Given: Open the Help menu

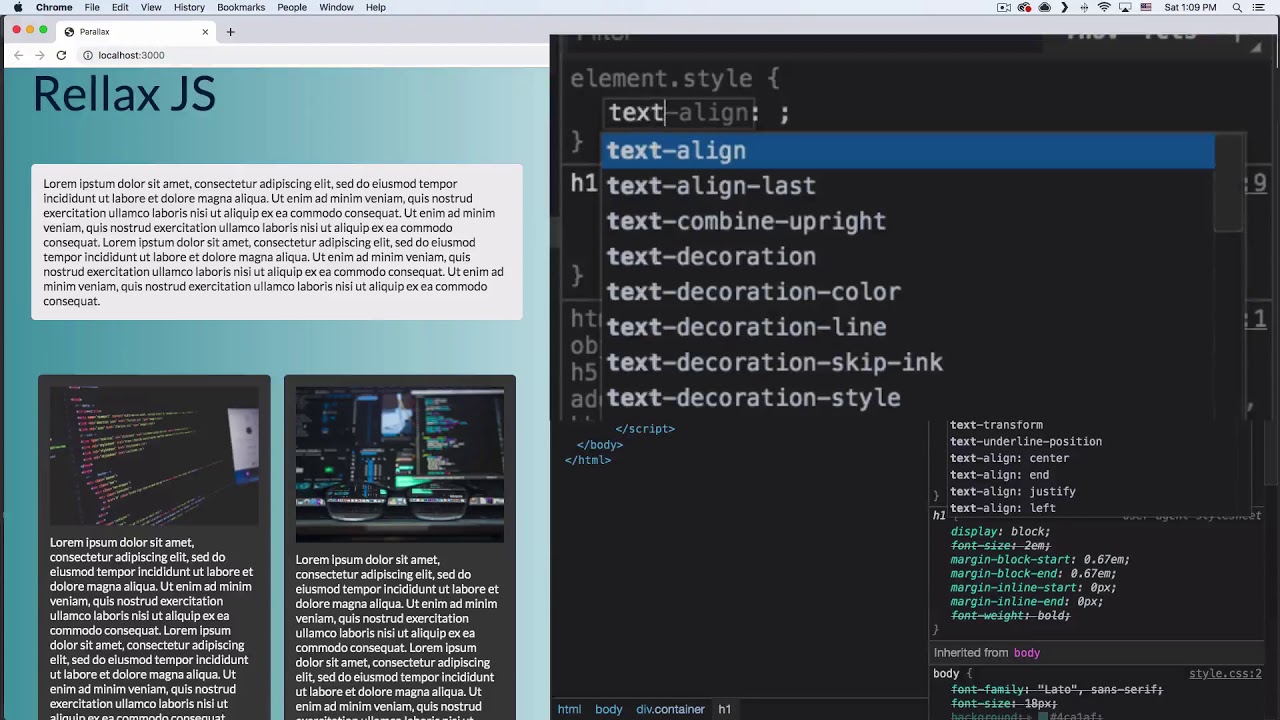Looking at the screenshot, I should coord(376,7).
